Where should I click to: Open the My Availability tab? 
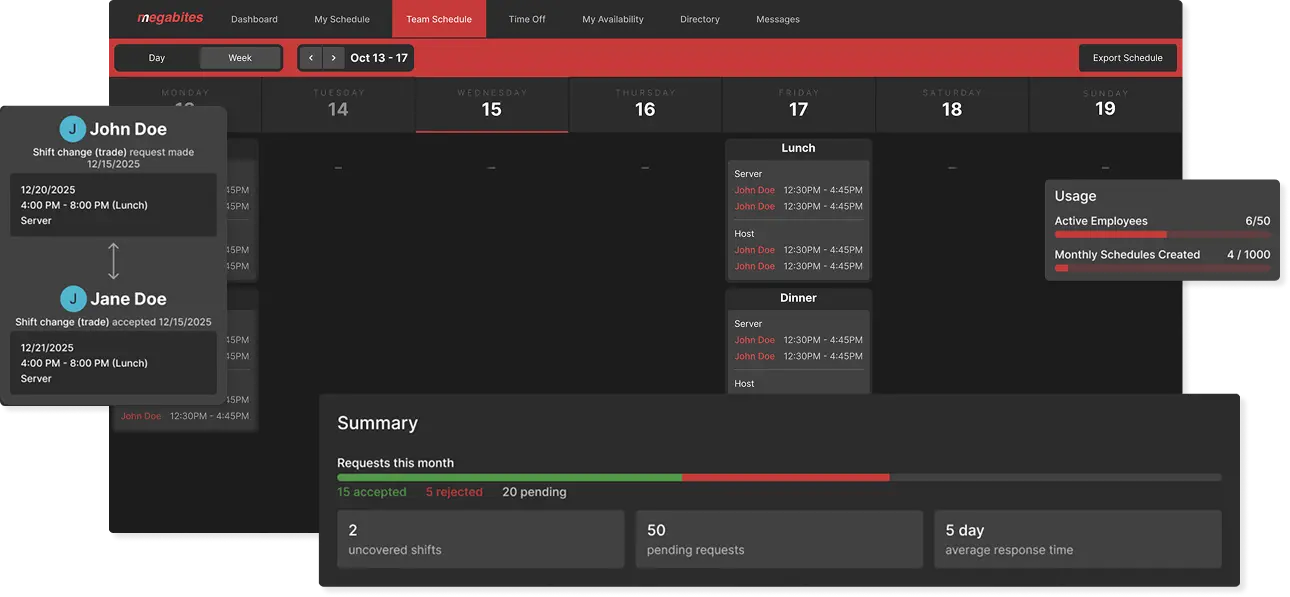pyautogui.click(x=613, y=19)
